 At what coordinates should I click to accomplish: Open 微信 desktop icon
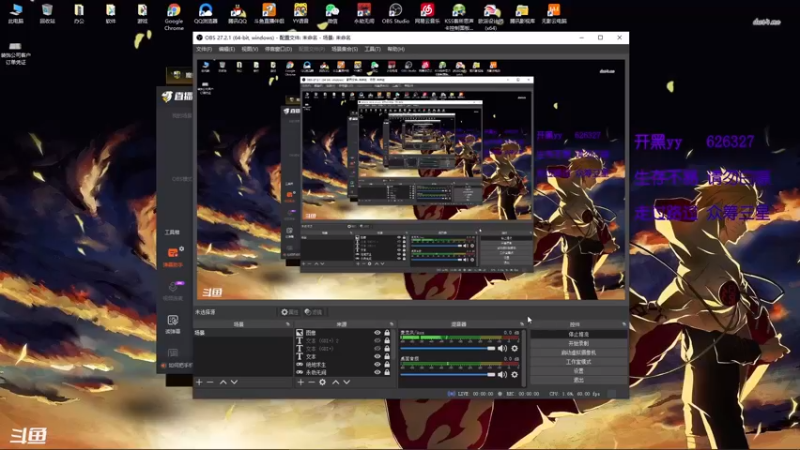point(332,14)
